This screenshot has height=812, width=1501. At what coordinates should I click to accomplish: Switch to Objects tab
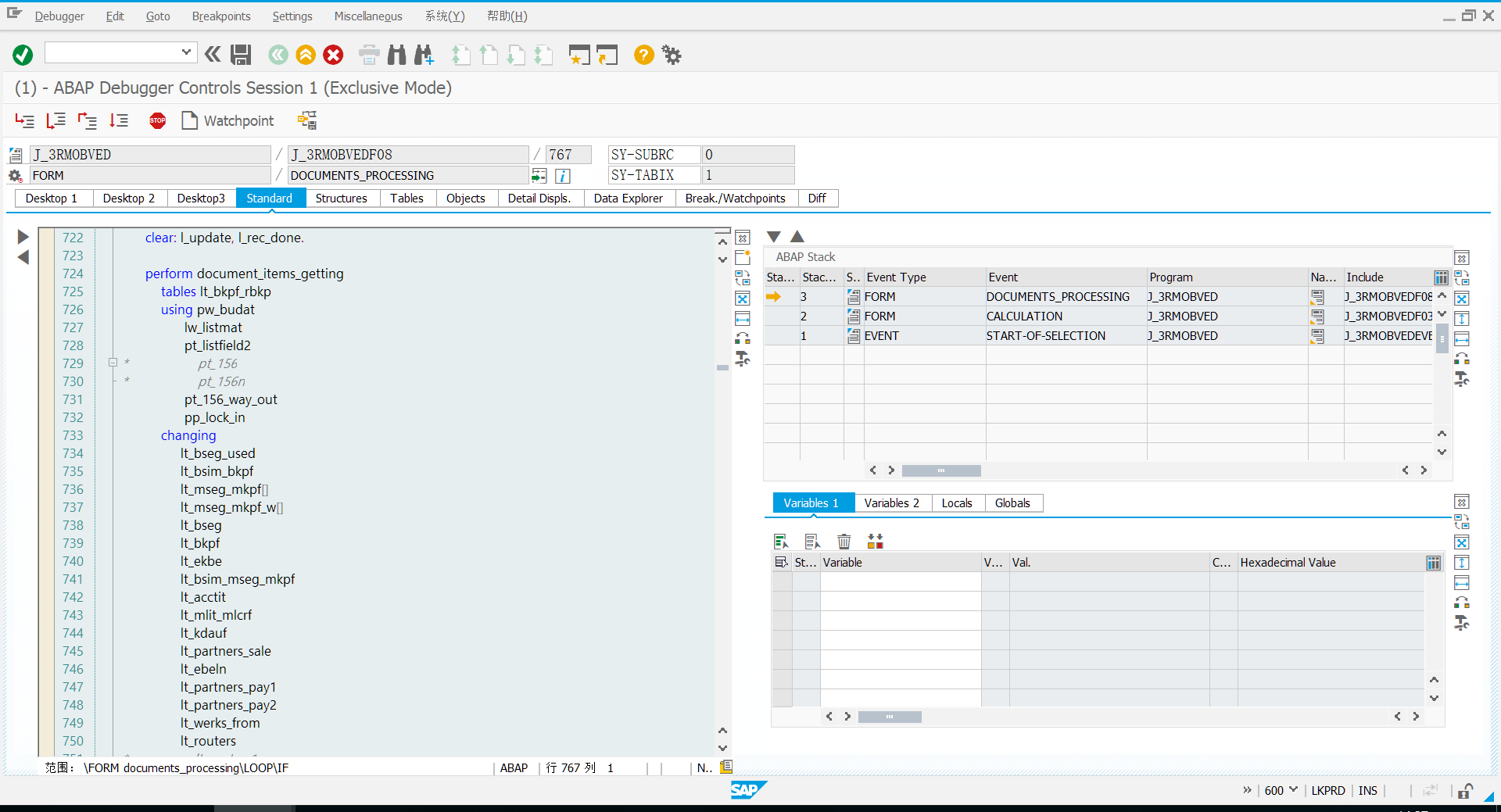click(466, 199)
